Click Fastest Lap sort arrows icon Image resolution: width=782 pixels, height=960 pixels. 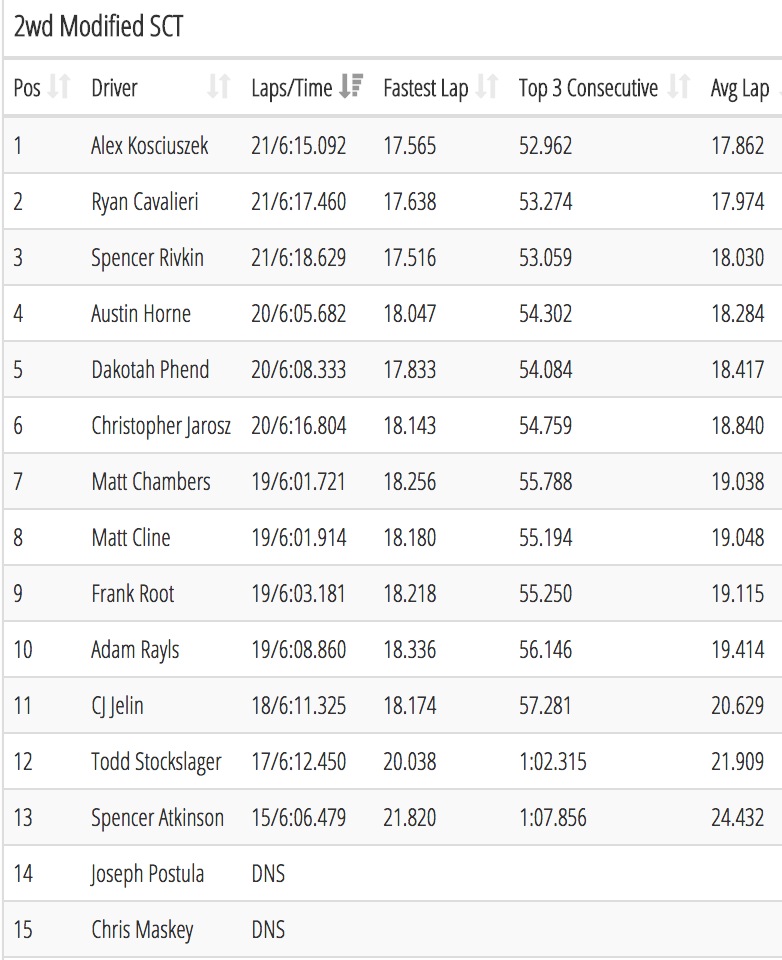(x=487, y=87)
